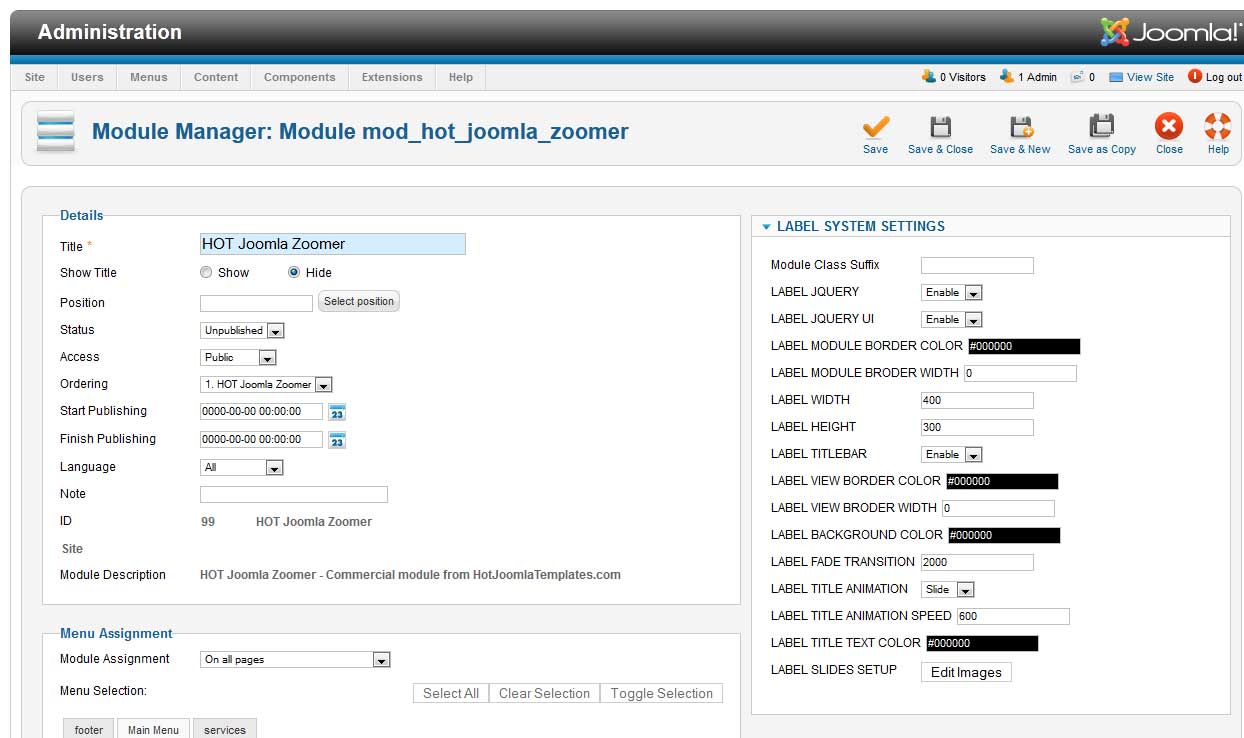
Task: Open Finish Publishing calendar icon
Action: point(337,439)
